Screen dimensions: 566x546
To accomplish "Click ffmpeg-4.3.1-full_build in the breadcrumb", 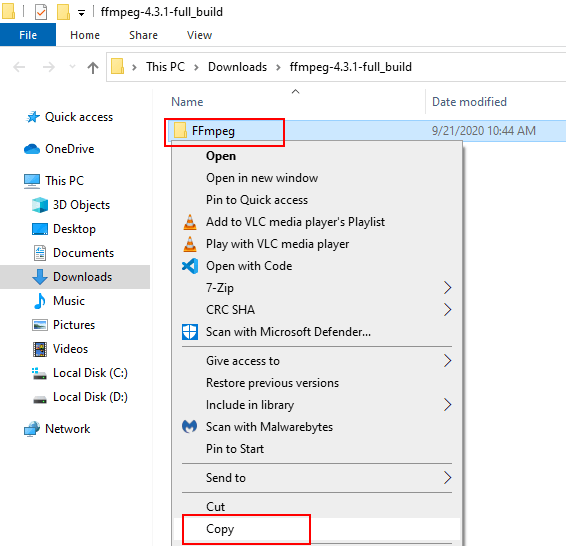I will 351,67.
